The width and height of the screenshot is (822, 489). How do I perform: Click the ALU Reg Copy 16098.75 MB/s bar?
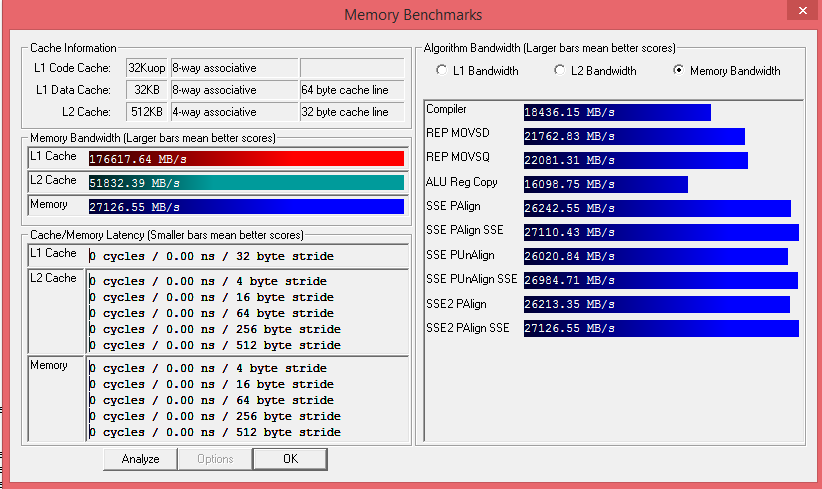(605, 184)
